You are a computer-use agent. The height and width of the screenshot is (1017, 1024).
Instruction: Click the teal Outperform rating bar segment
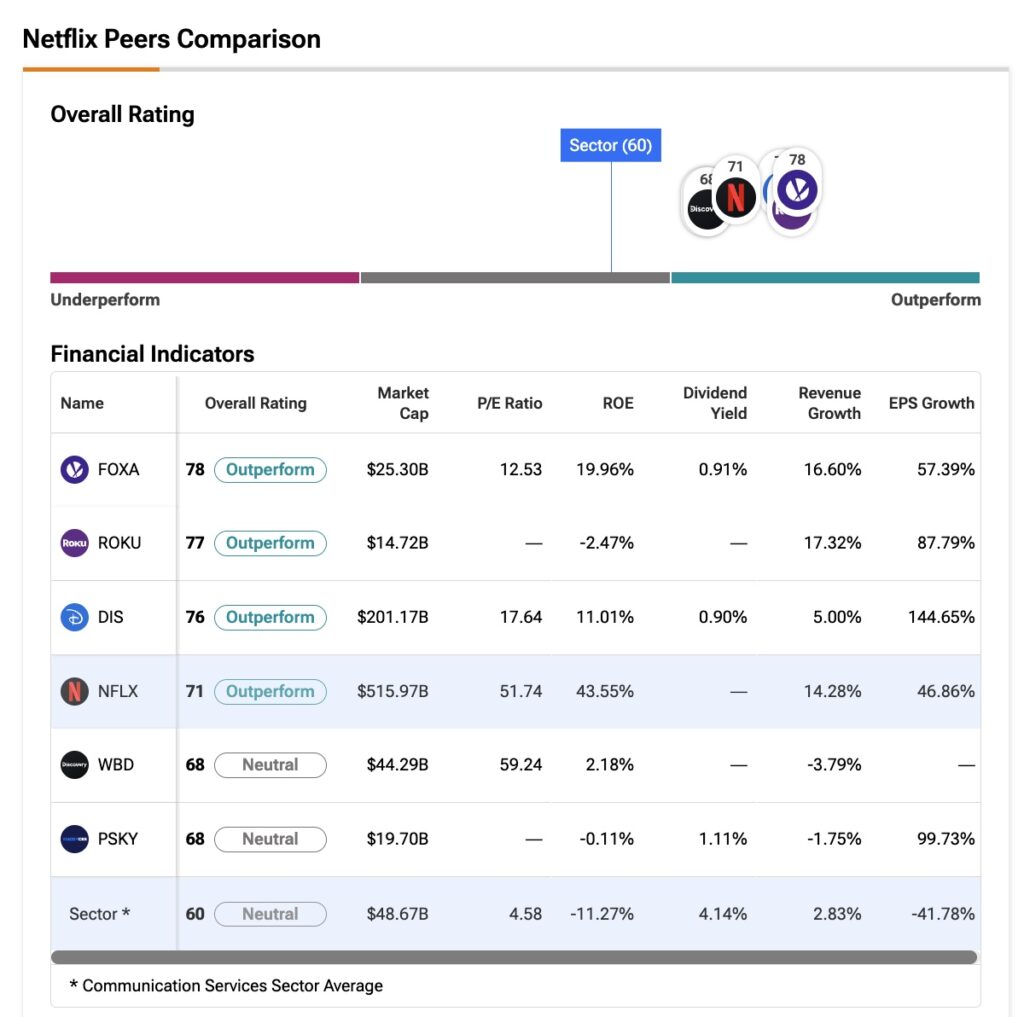coord(825,278)
